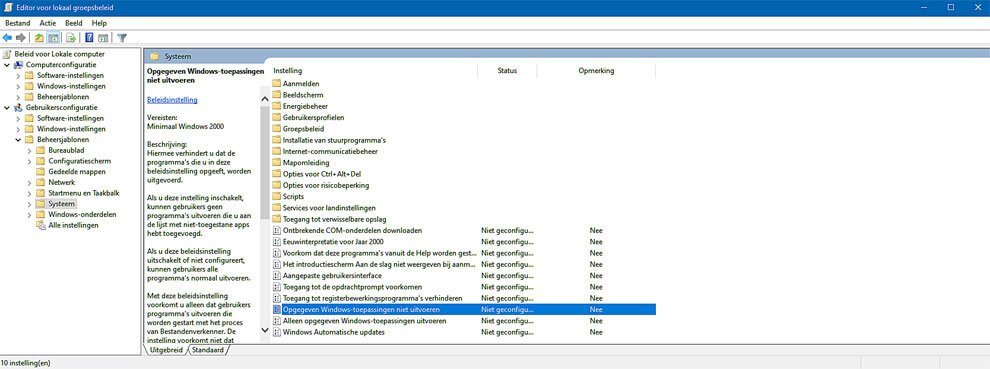Toggle the console tree show/hide icon
Screen dimensions: 990x369
coord(54,38)
